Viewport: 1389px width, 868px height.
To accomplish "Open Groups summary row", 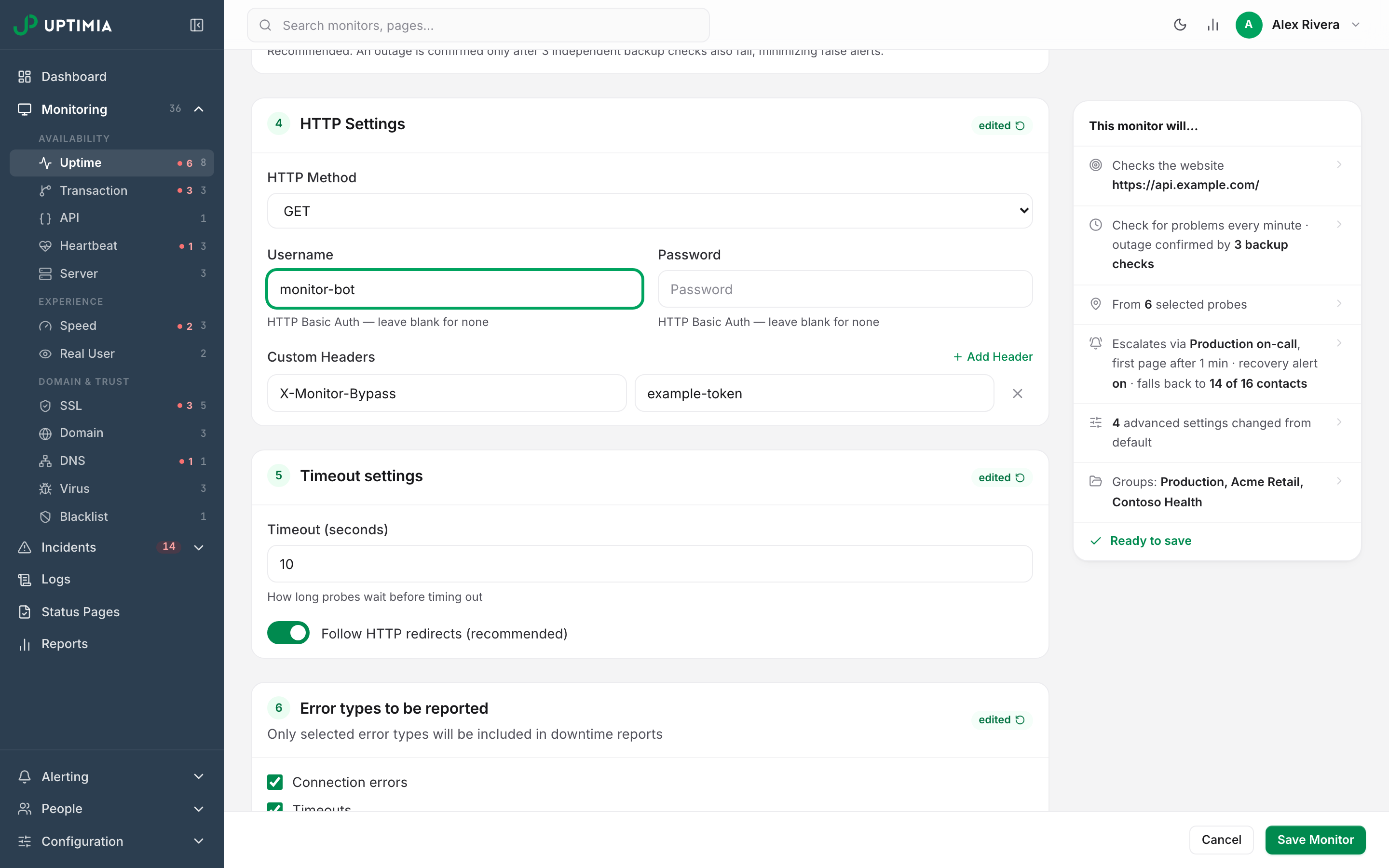I will tap(1217, 491).
